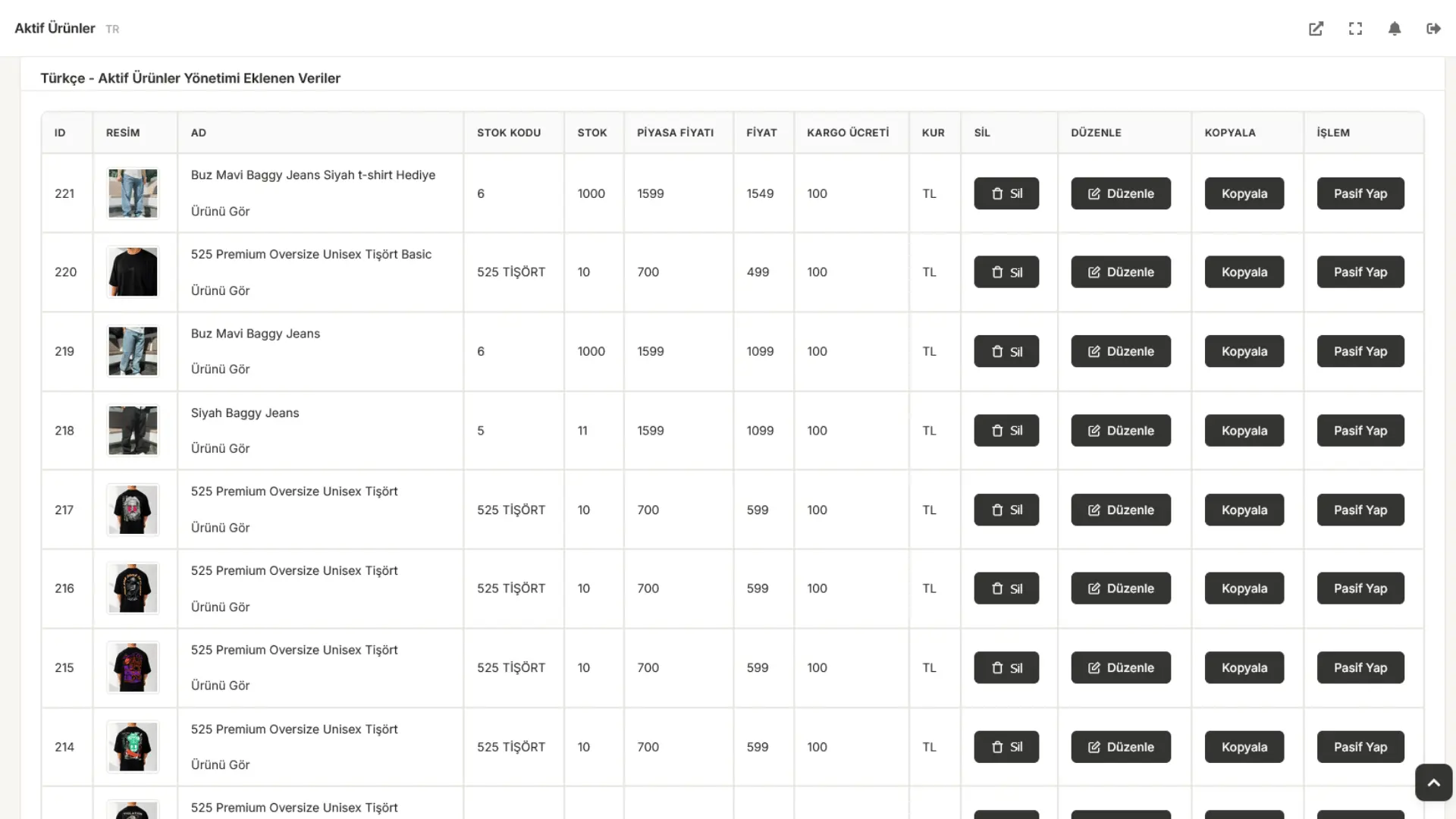
Task: Click the logout icon in header
Action: coord(1433,29)
